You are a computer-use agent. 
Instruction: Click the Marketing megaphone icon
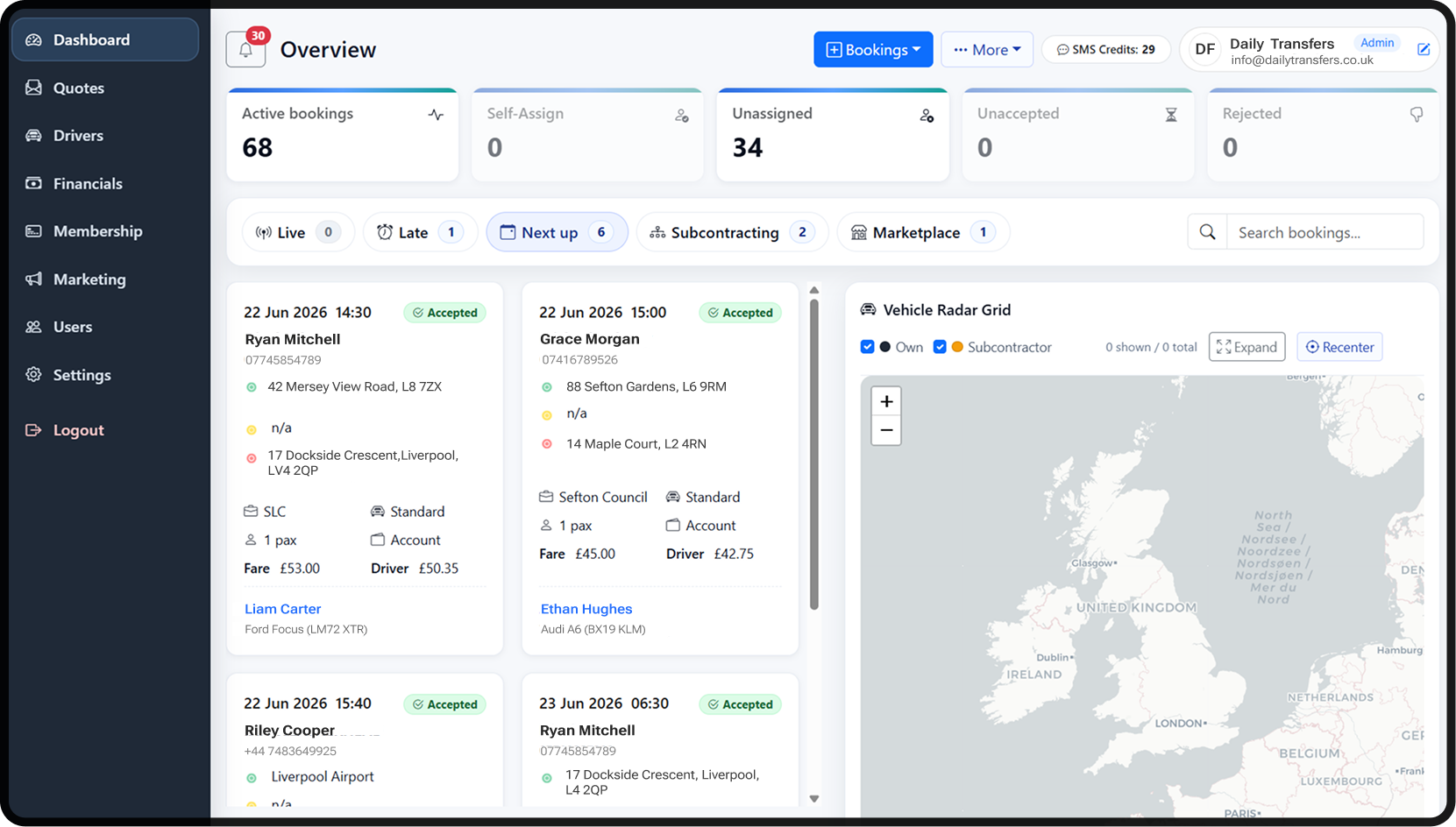33,279
